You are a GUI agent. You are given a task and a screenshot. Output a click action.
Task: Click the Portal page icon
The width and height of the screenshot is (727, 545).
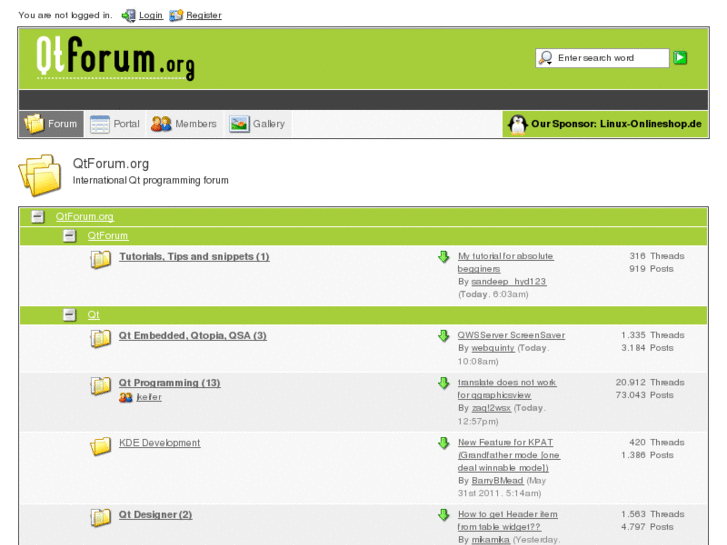(x=100, y=124)
